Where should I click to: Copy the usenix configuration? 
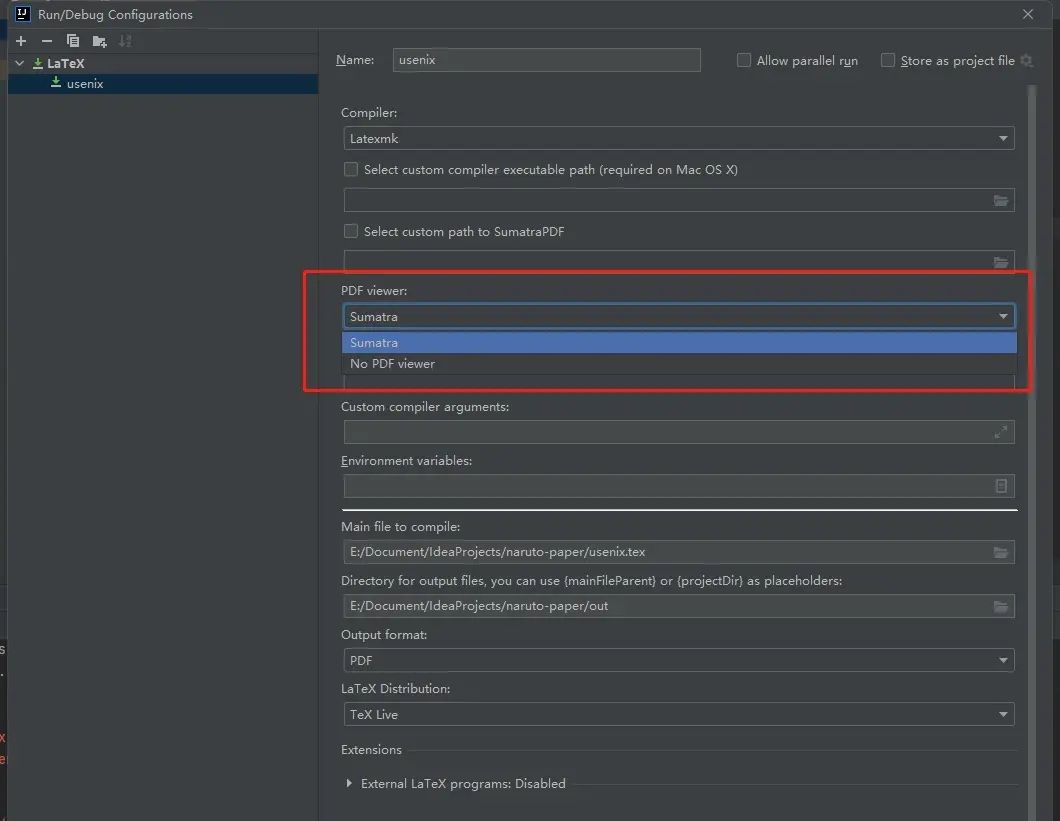tap(71, 41)
